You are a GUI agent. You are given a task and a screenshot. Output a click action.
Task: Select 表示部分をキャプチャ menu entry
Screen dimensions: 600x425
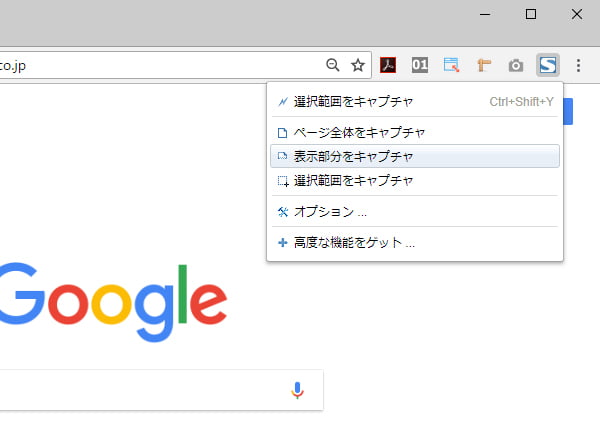coord(354,156)
